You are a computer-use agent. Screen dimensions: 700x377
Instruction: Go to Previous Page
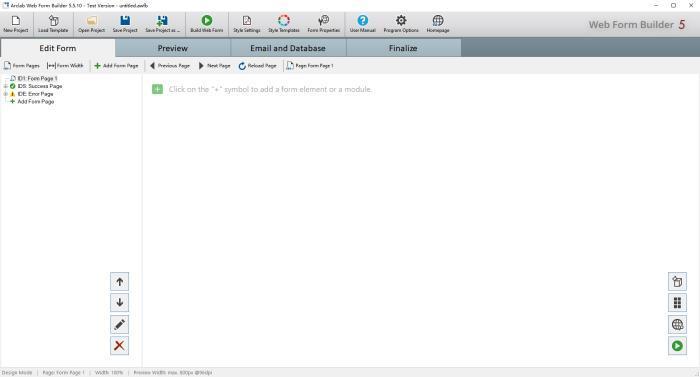click(x=170, y=66)
